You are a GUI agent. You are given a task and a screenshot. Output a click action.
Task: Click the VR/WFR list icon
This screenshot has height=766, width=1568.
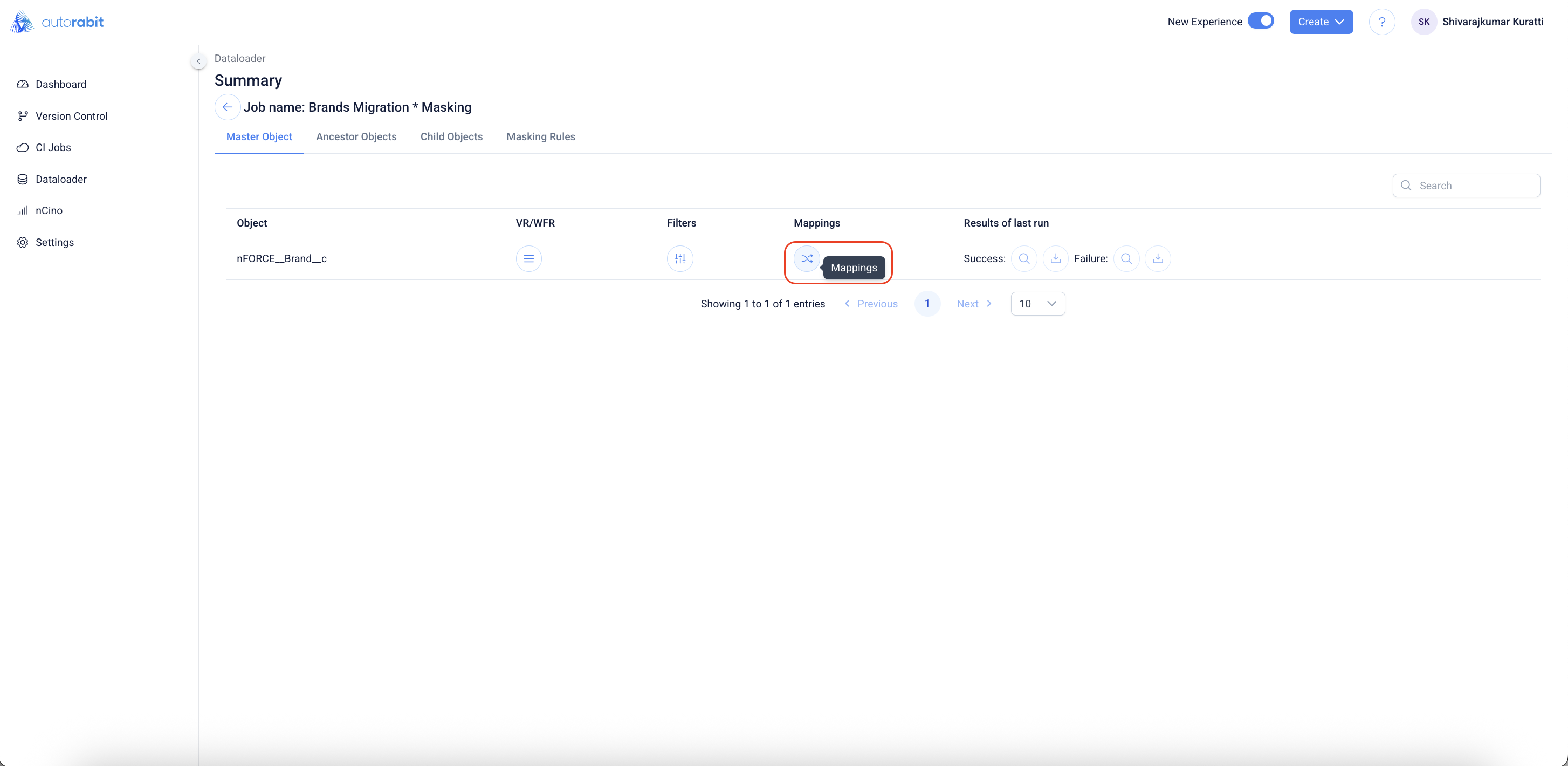(528, 258)
